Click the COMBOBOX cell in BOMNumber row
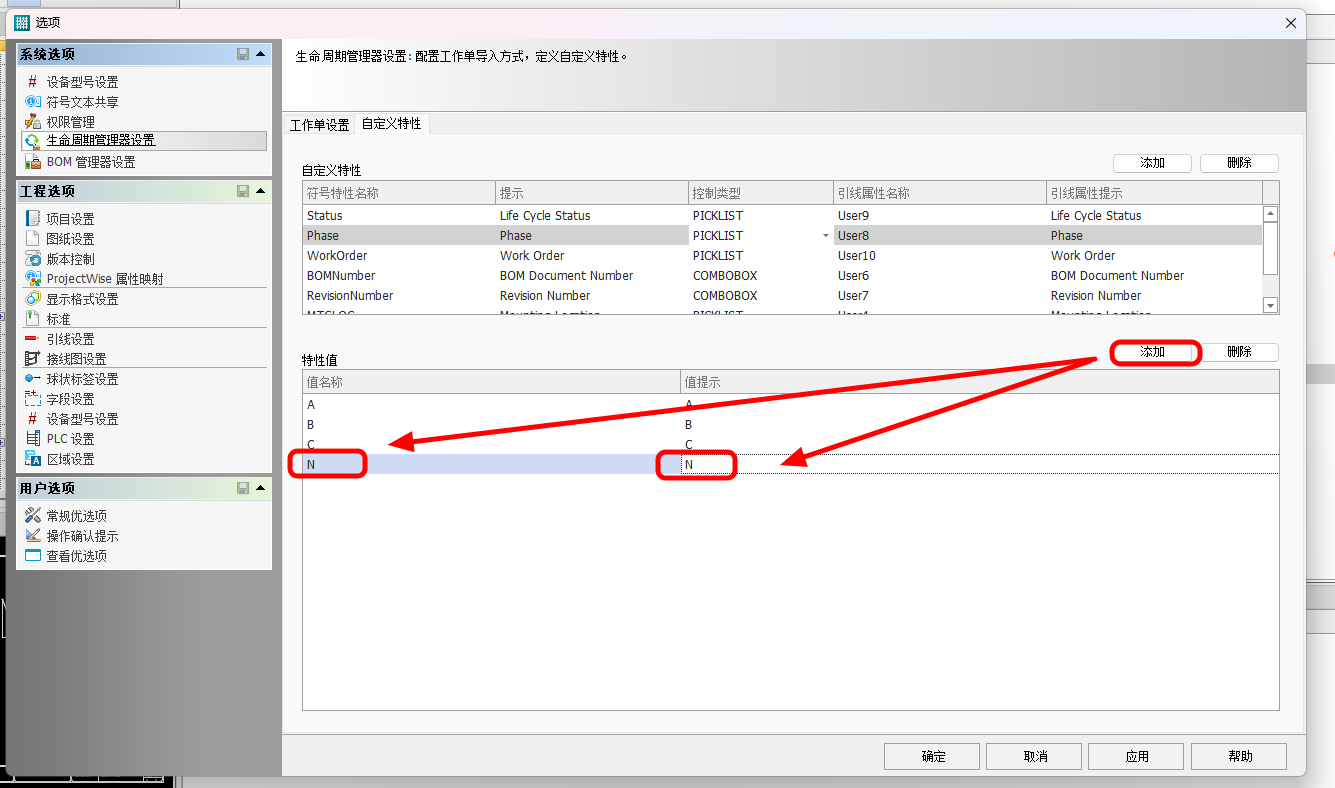The height and width of the screenshot is (788, 1335). point(761,276)
